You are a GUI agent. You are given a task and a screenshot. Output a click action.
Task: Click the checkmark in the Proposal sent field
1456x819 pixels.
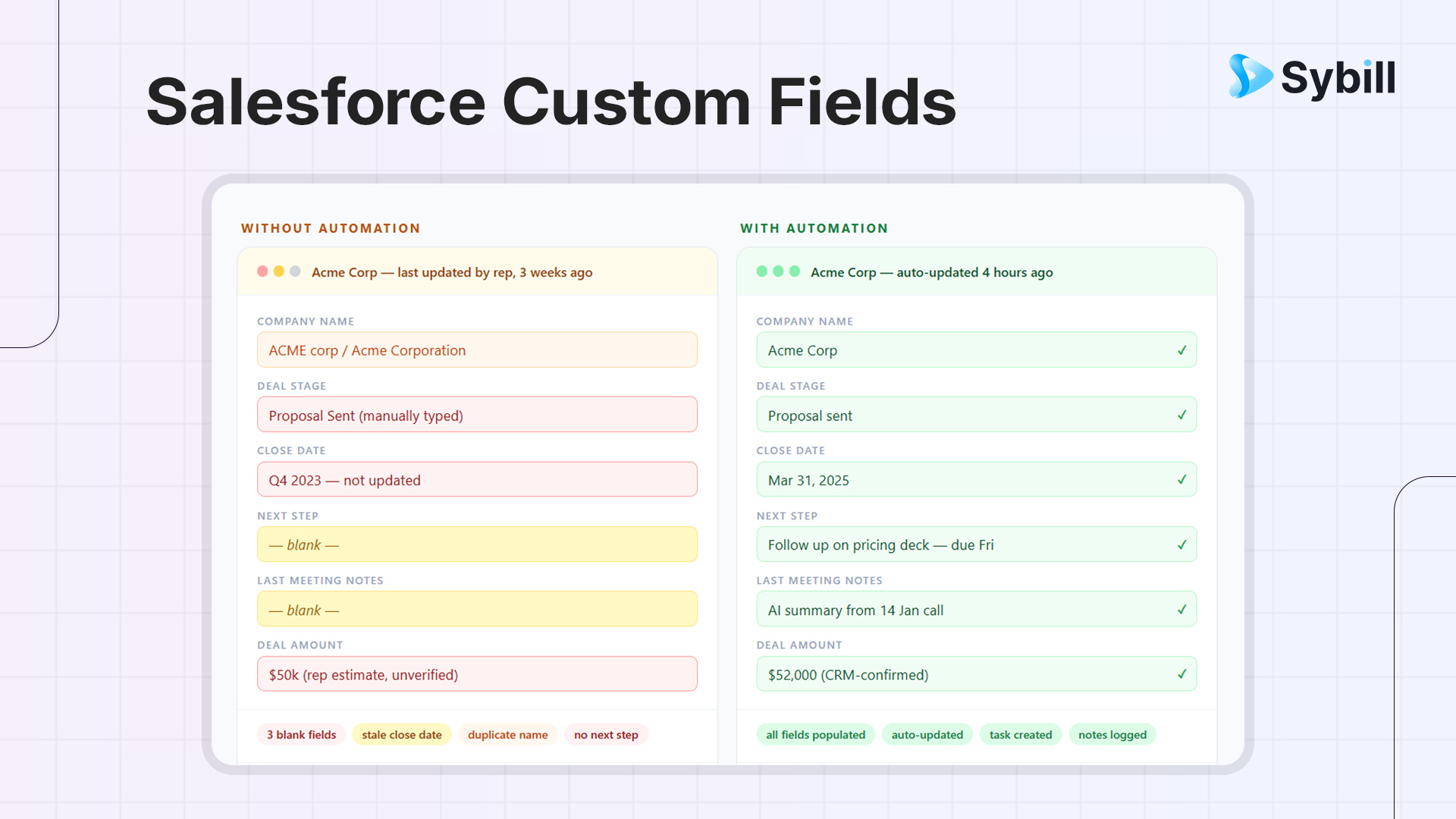(x=1181, y=415)
